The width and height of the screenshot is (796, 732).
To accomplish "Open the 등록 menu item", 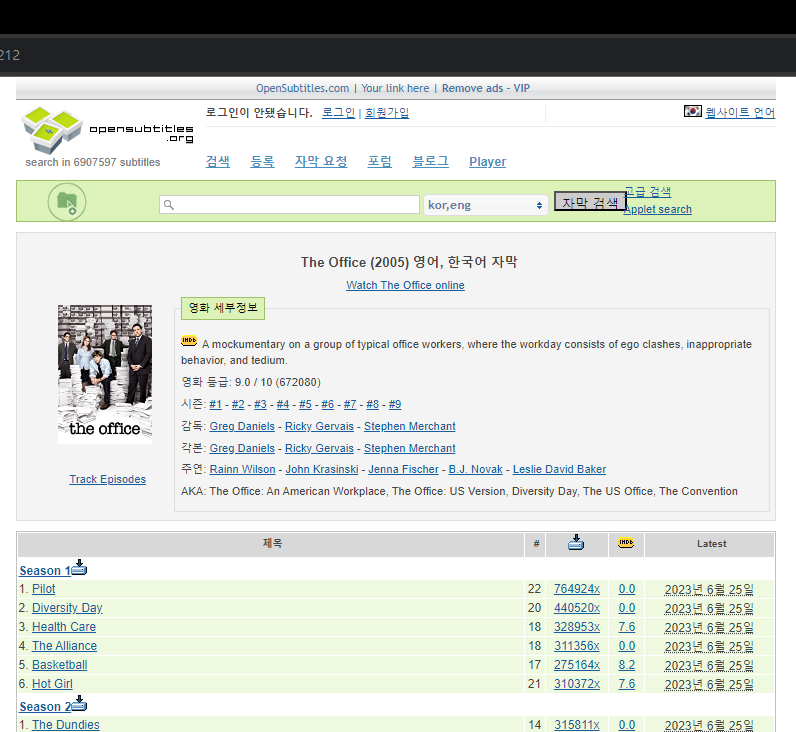I will 262,161.
